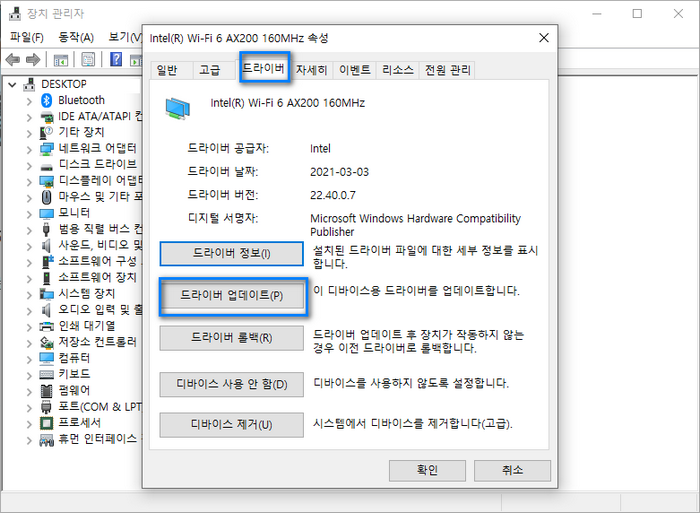Click the driver date 2021-03-03

point(339,172)
